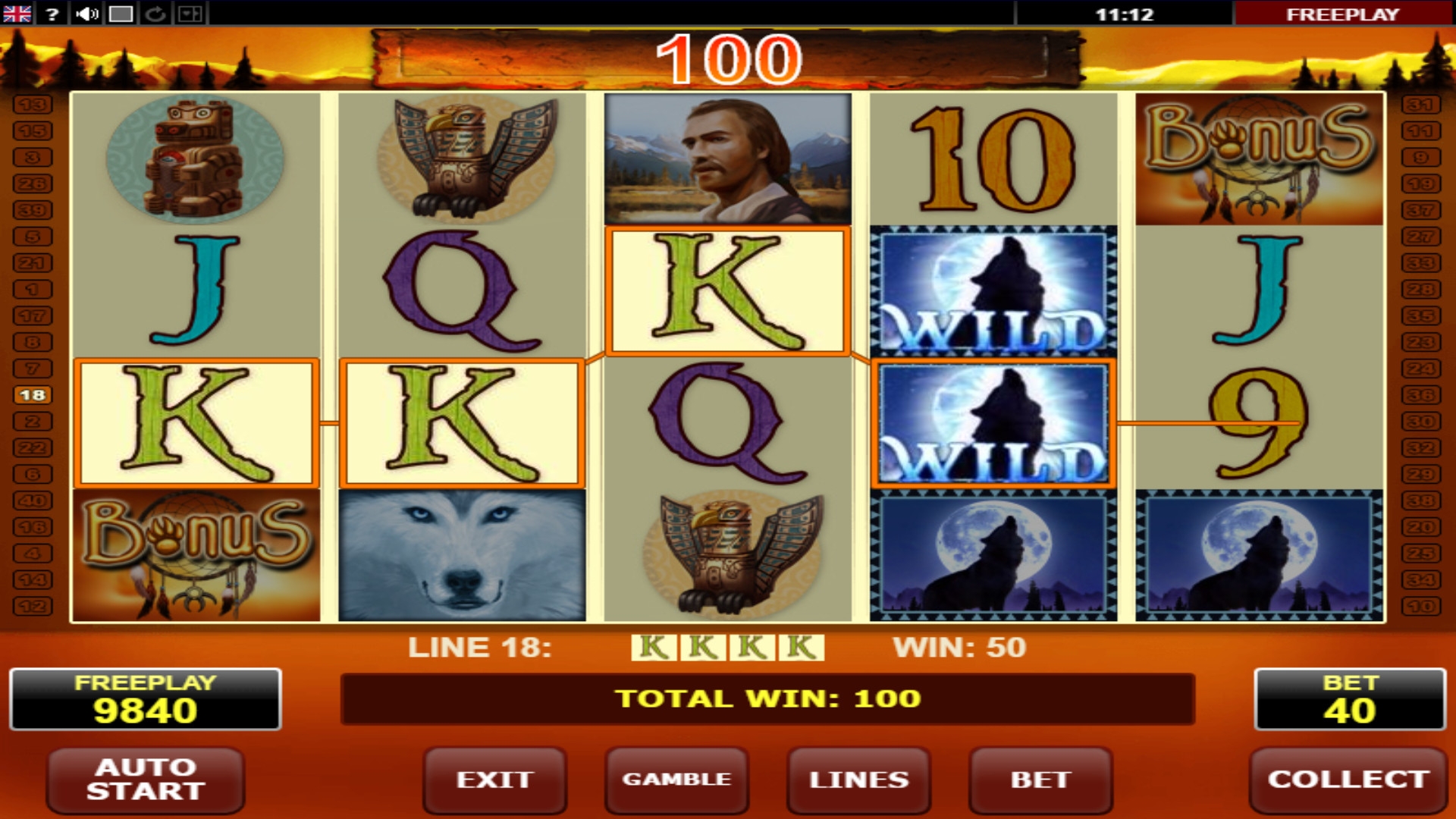
Task: Click the highlighted WILD wolf symbol
Action: (x=993, y=423)
